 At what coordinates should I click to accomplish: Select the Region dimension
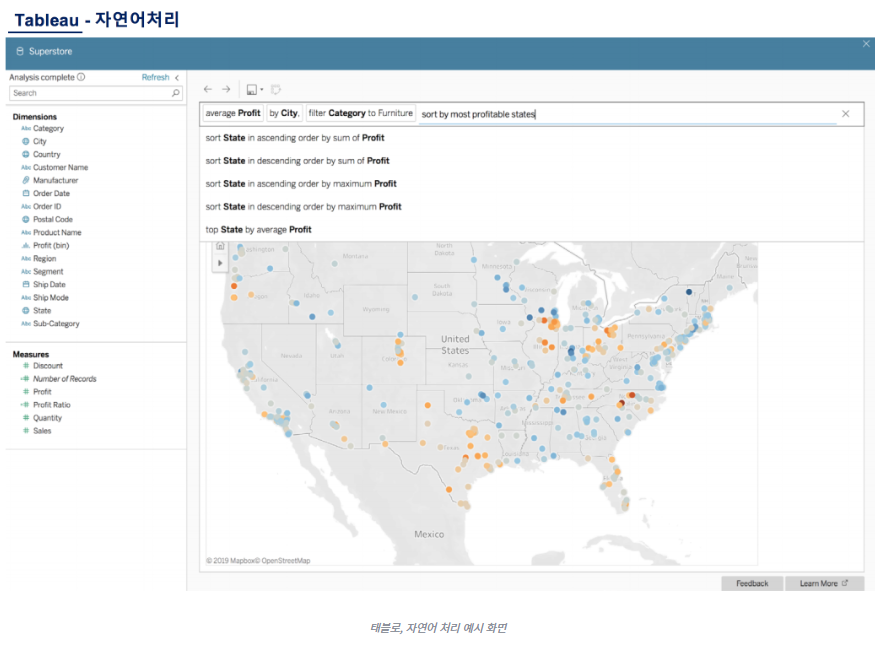click(x=44, y=259)
